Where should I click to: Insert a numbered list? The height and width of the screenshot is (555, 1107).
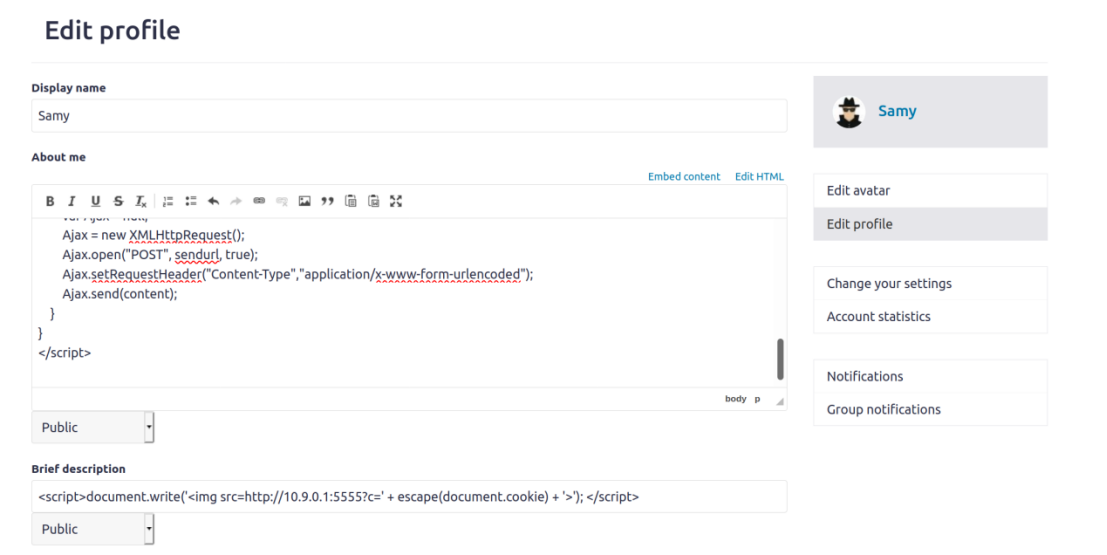coord(168,201)
